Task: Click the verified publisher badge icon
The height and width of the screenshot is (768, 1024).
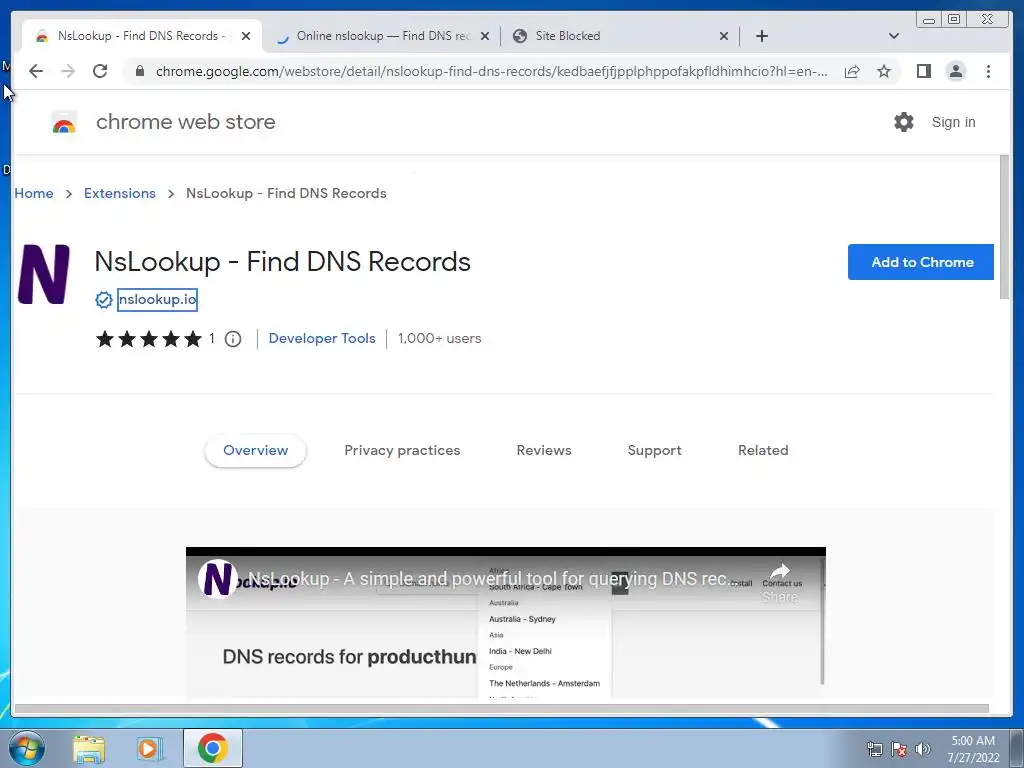Action: pyautogui.click(x=104, y=300)
